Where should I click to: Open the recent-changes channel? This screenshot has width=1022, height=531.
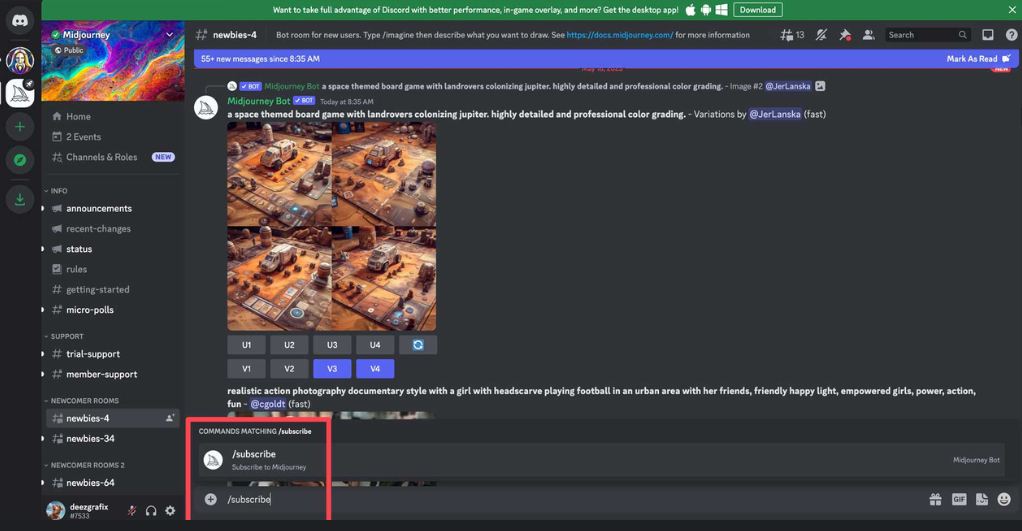click(x=112, y=229)
